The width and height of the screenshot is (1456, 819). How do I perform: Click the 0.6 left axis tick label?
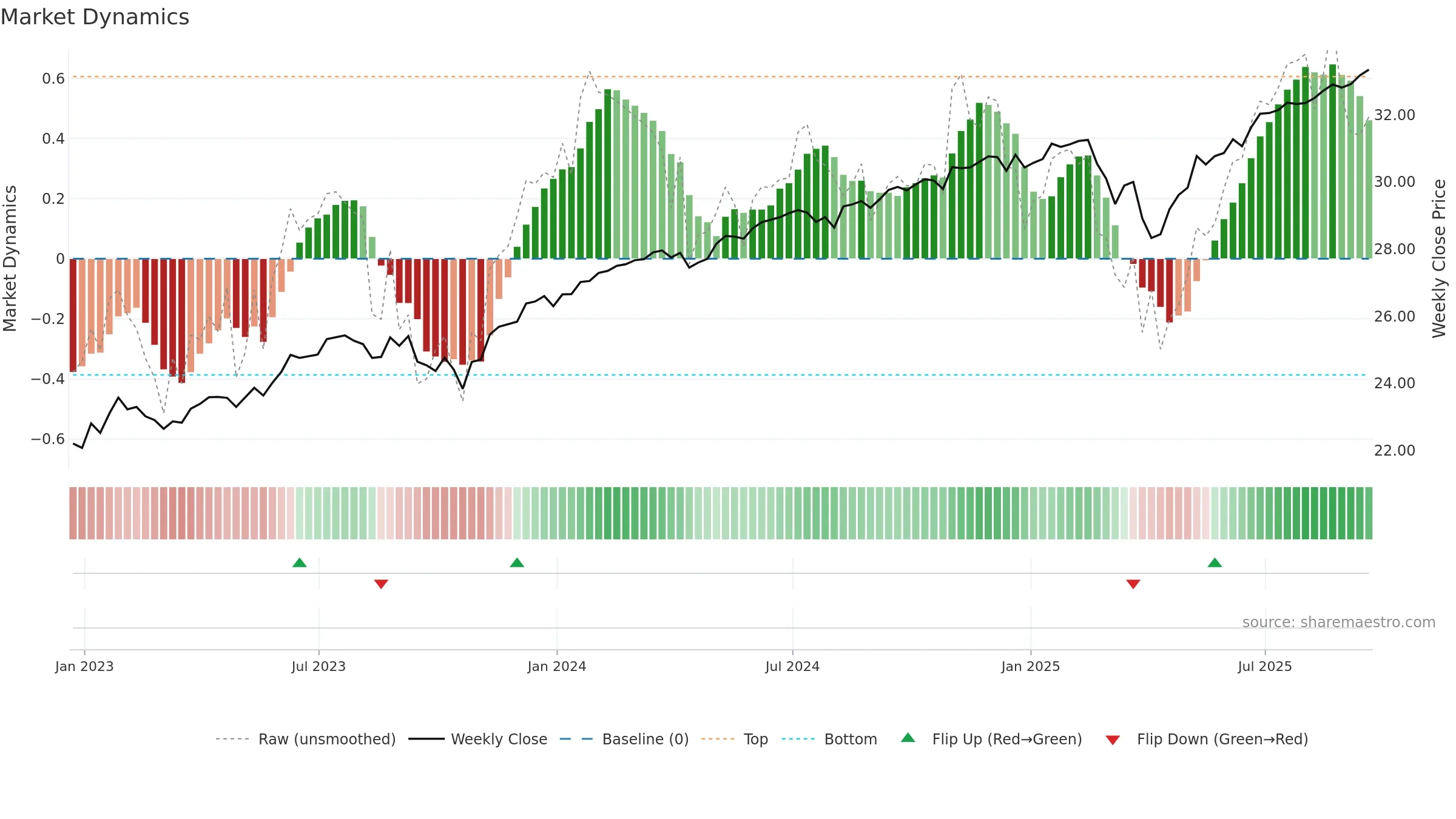53,78
